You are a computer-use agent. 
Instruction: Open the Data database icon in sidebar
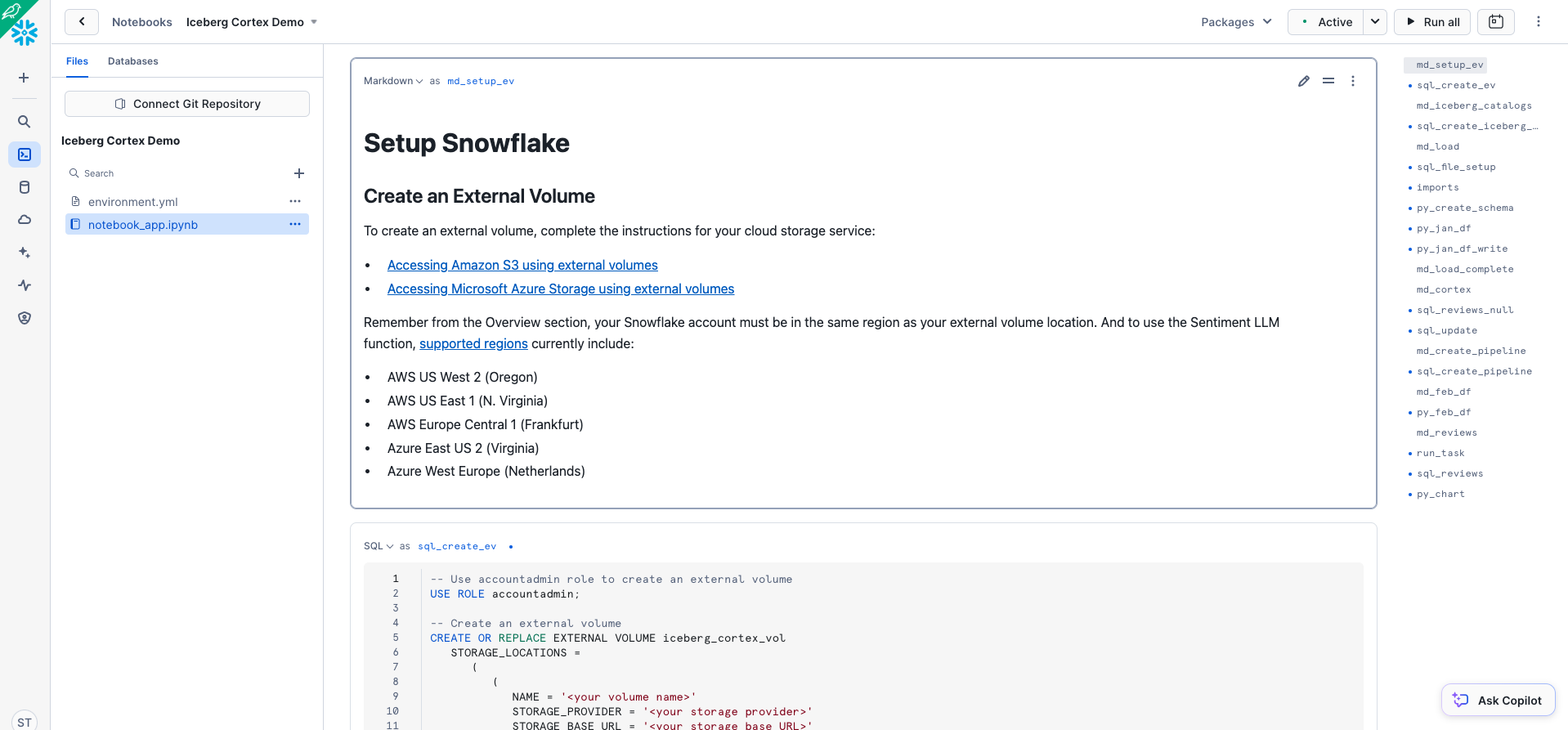25,187
